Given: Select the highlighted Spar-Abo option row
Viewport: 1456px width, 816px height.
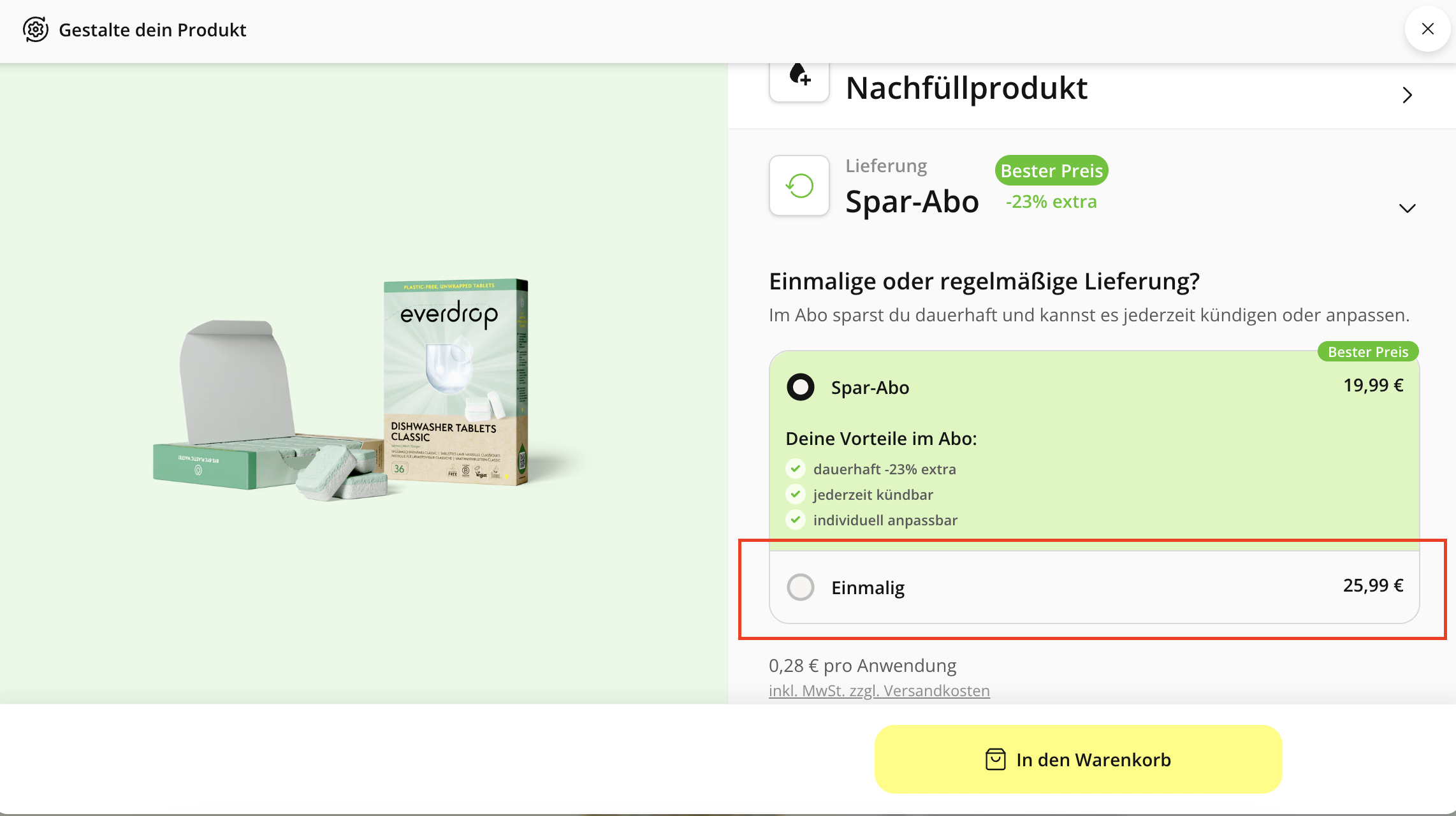Looking at the screenshot, I should point(1084,387).
